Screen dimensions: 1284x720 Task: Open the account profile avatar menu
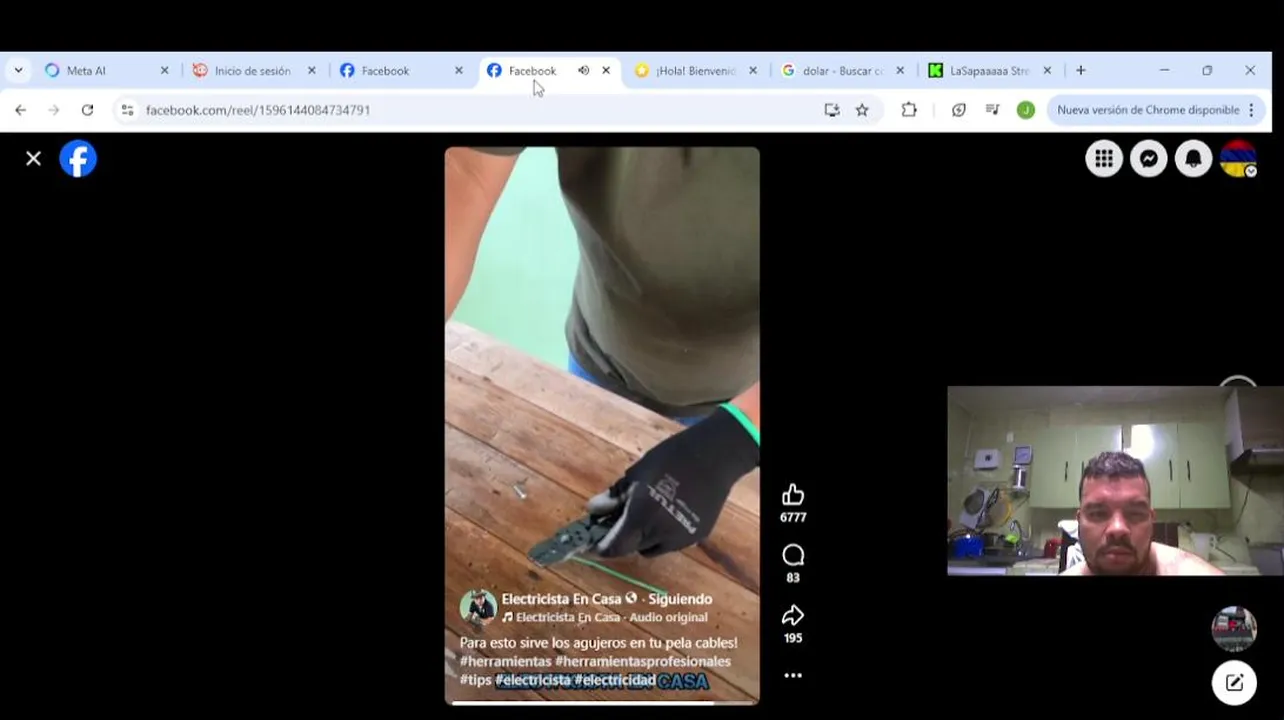click(x=1238, y=158)
